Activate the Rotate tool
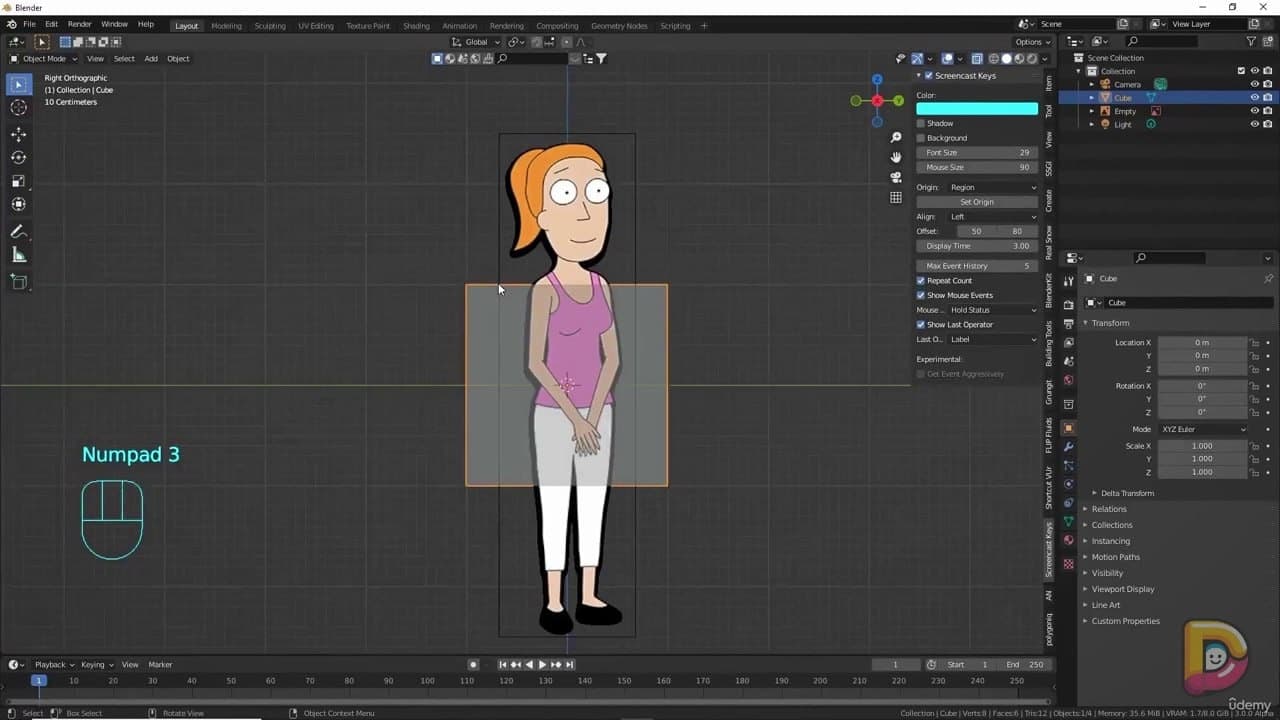Viewport: 1280px width, 720px height. pos(19,157)
